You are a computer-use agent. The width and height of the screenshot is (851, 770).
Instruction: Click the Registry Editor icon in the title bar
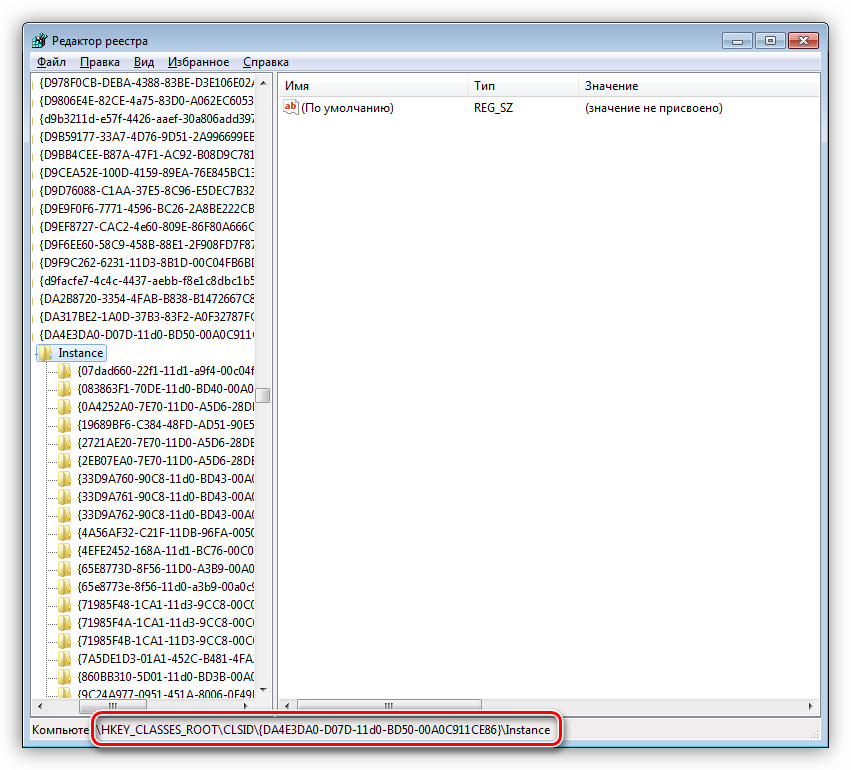click(39, 41)
